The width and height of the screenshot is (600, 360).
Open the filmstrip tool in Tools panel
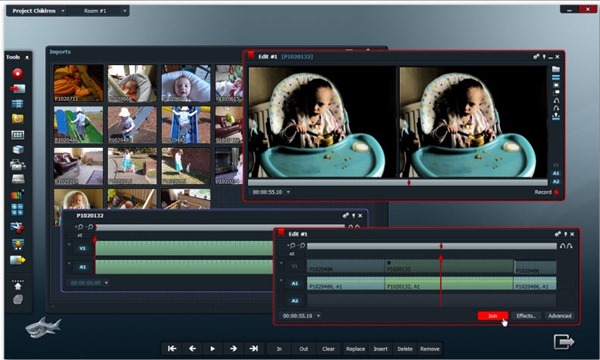(17, 135)
